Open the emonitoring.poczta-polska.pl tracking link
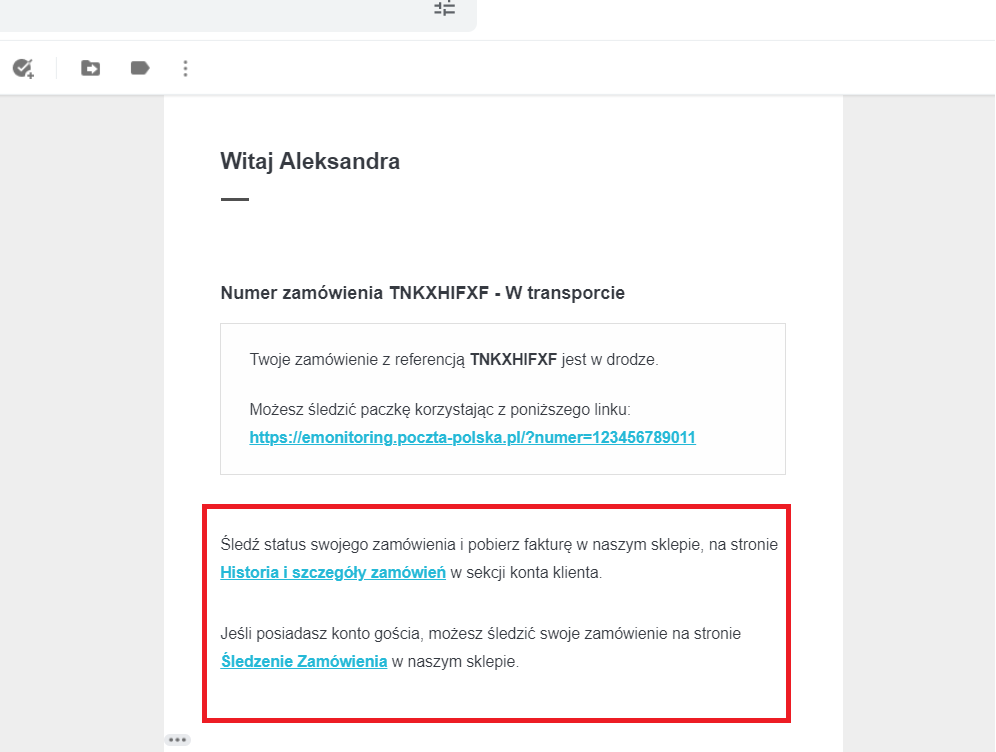The width and height of the screenshot is (996, 752). click(472, 438)
